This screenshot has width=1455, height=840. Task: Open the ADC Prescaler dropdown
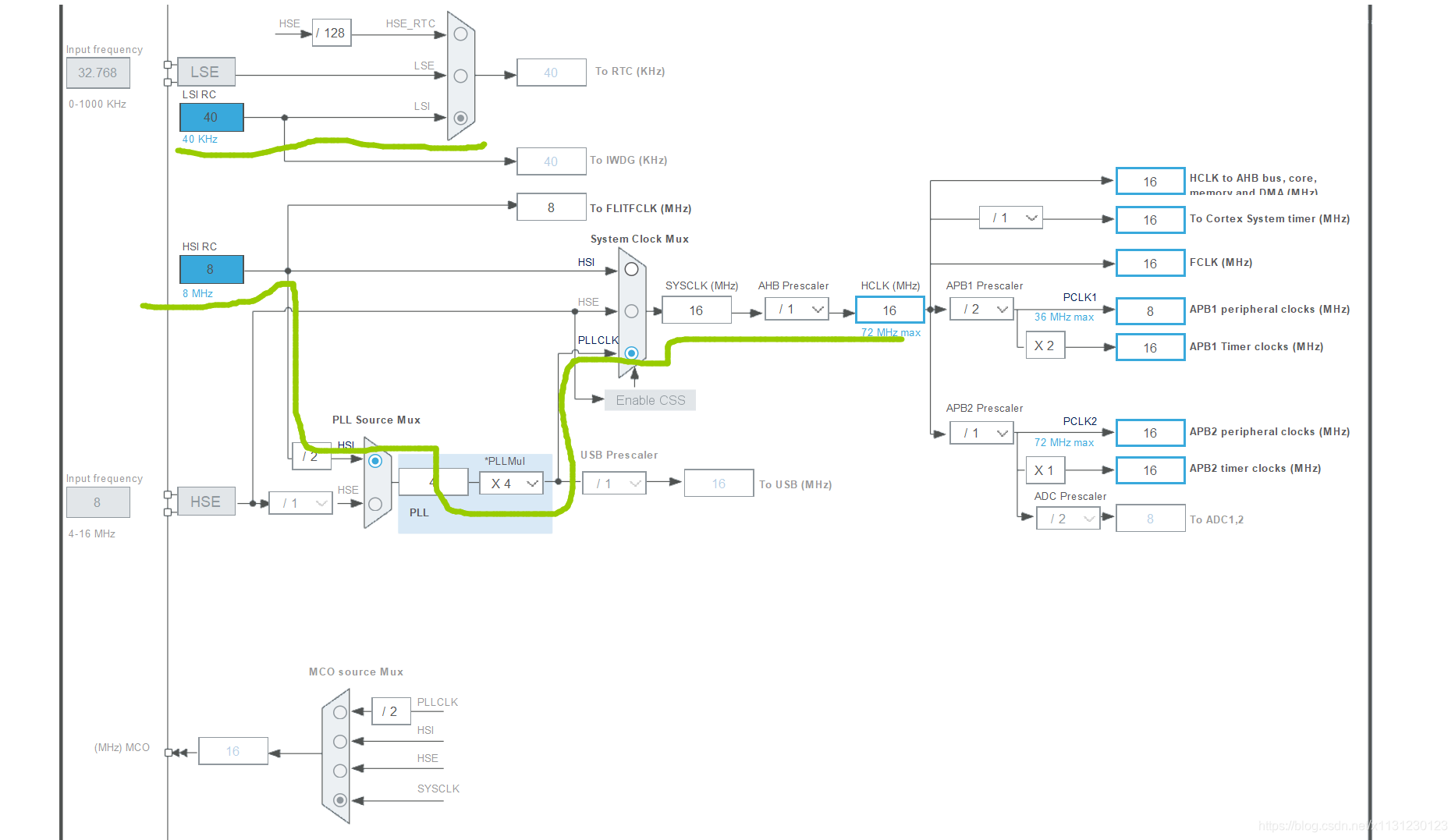tap(1068, 519)
